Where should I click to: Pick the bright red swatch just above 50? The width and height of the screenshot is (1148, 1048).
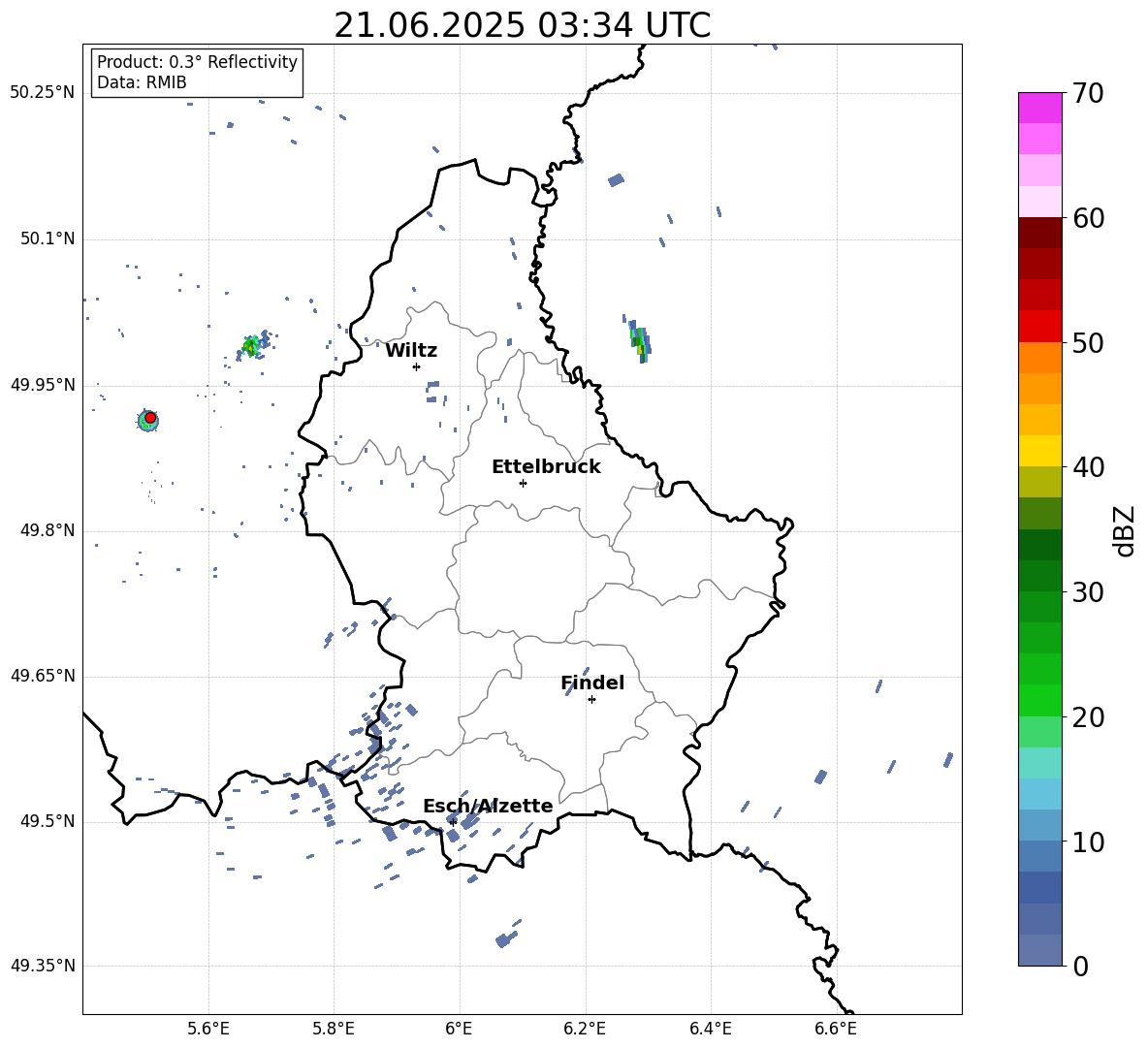pos(1040,327)
